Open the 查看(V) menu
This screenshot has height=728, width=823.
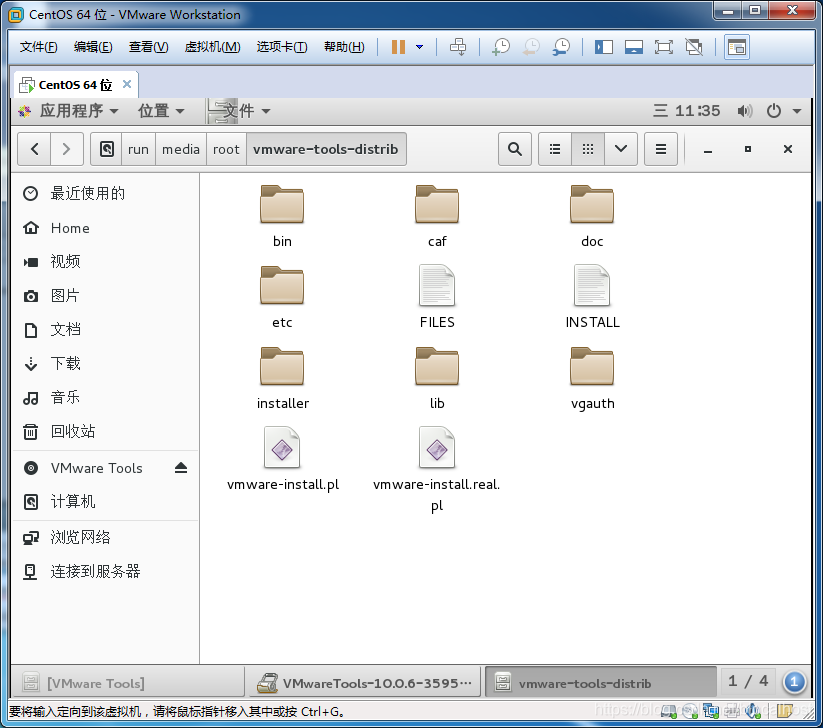pyautogui.click(x=149, y=47)
